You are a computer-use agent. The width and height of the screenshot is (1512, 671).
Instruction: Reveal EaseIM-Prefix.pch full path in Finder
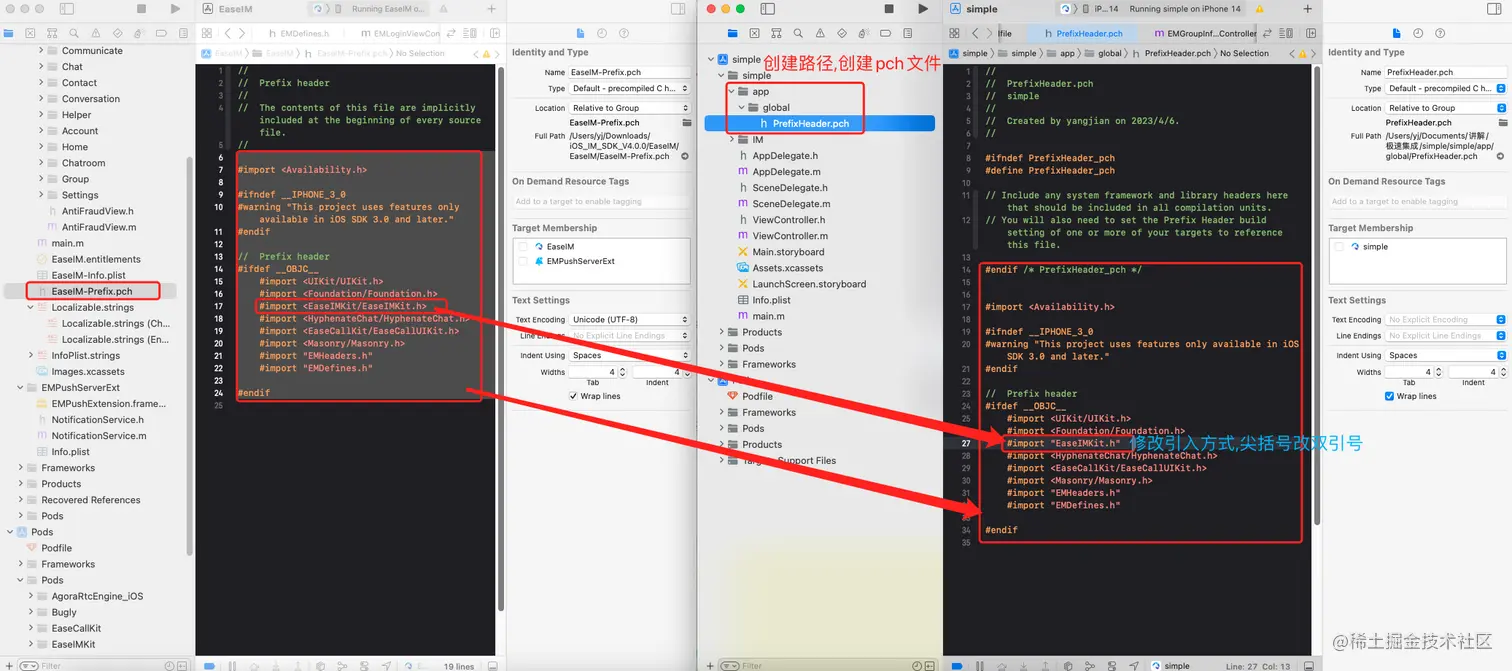[x=685, y=157]
